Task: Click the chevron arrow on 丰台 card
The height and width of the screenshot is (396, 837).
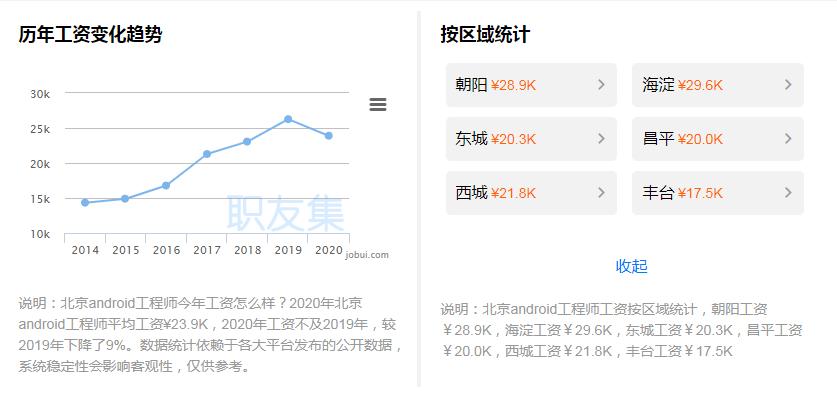Action: pyautogui.click(x=788, y=193)
